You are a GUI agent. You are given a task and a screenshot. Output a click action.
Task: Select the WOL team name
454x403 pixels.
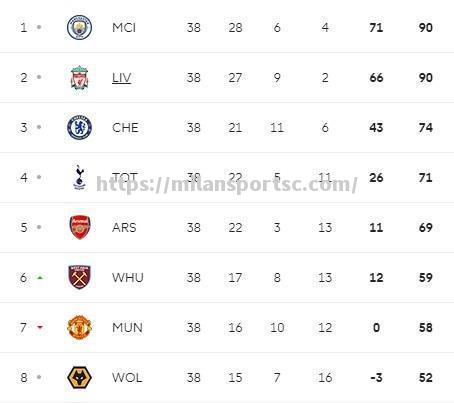[x=127, y=378]
